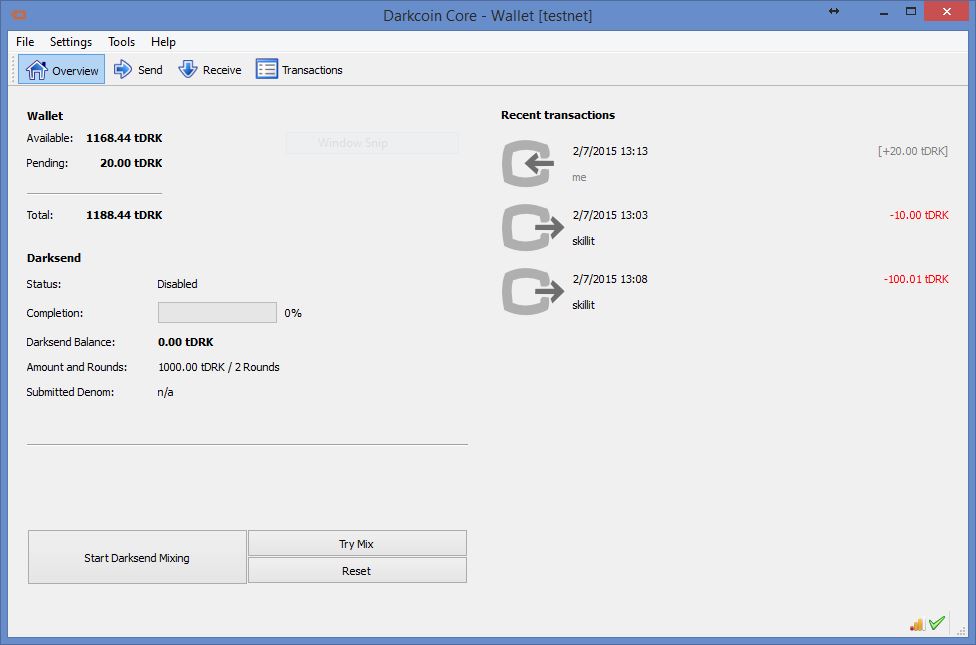Select the -100.01 tDRK transaction amount
This screenshot has height=645, width=976.
916,279
